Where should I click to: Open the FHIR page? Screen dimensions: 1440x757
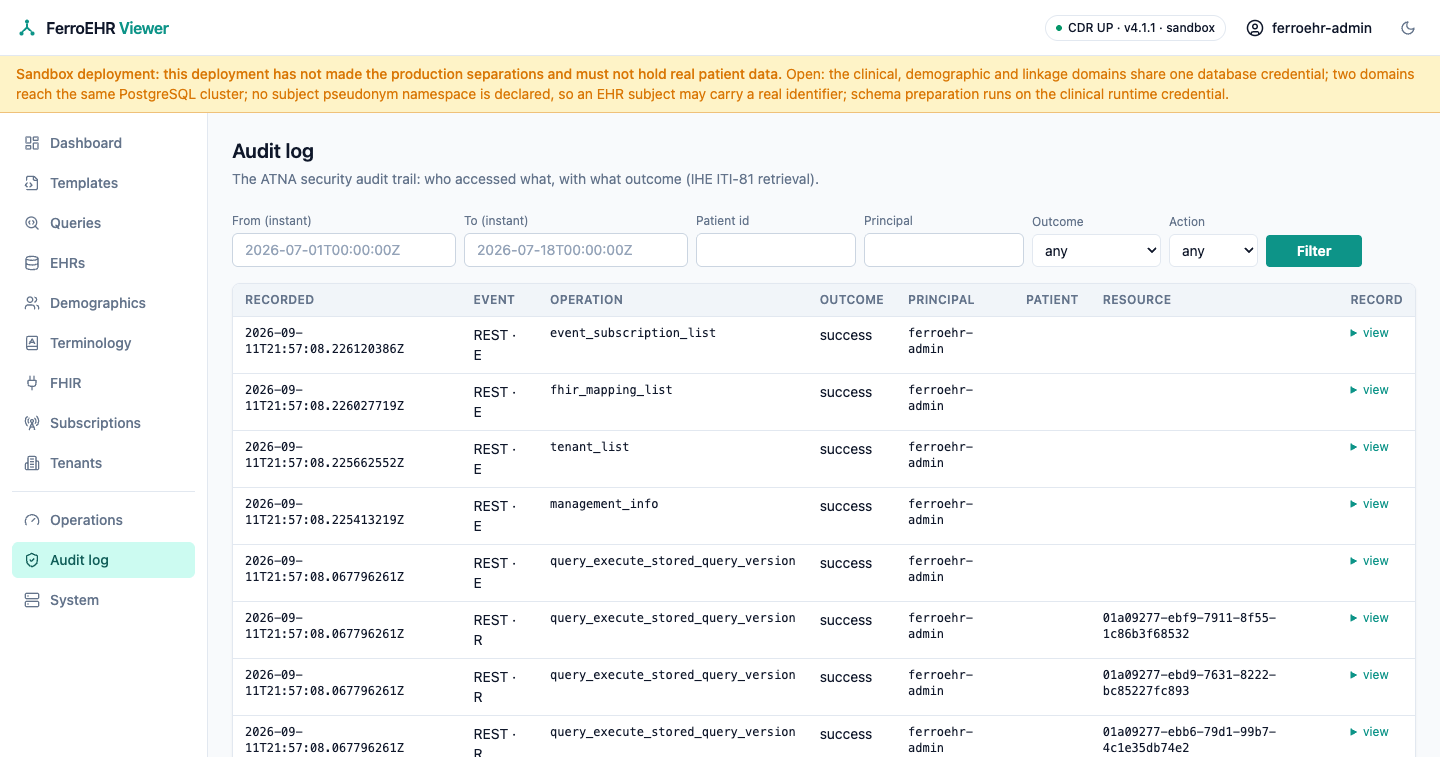click(103, 383)
